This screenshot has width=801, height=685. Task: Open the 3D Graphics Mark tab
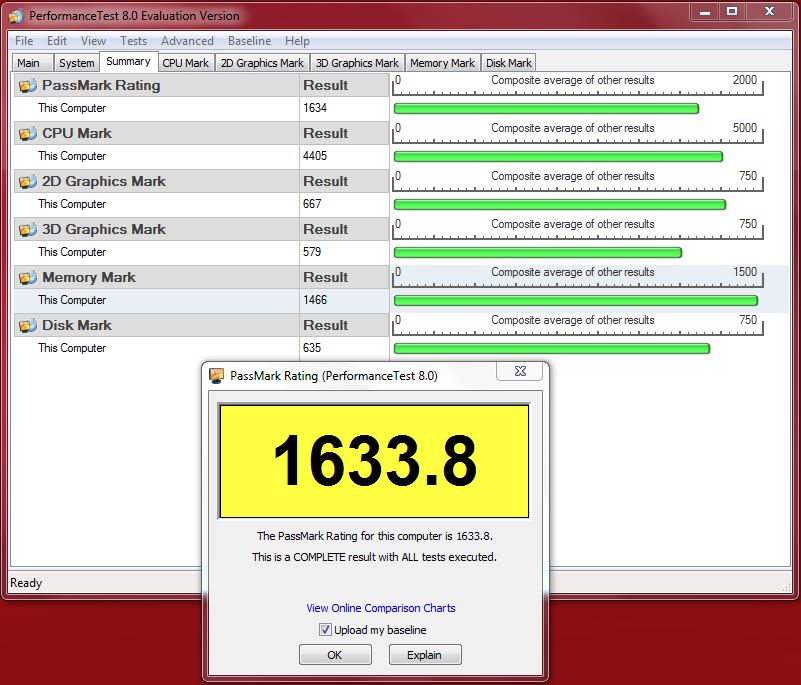point(357,63)
